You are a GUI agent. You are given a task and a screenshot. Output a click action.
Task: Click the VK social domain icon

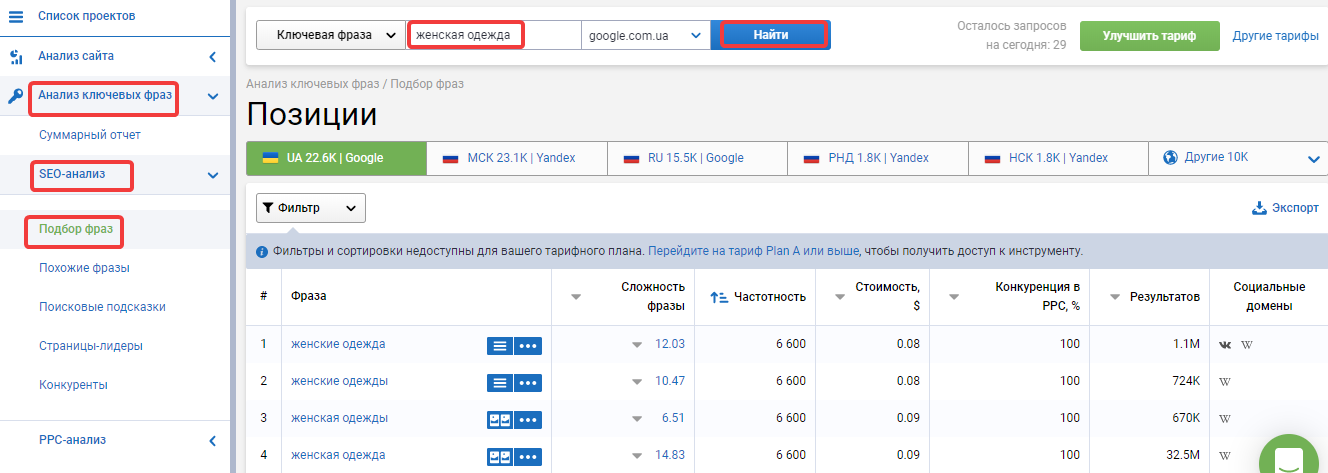(1226, 345)
